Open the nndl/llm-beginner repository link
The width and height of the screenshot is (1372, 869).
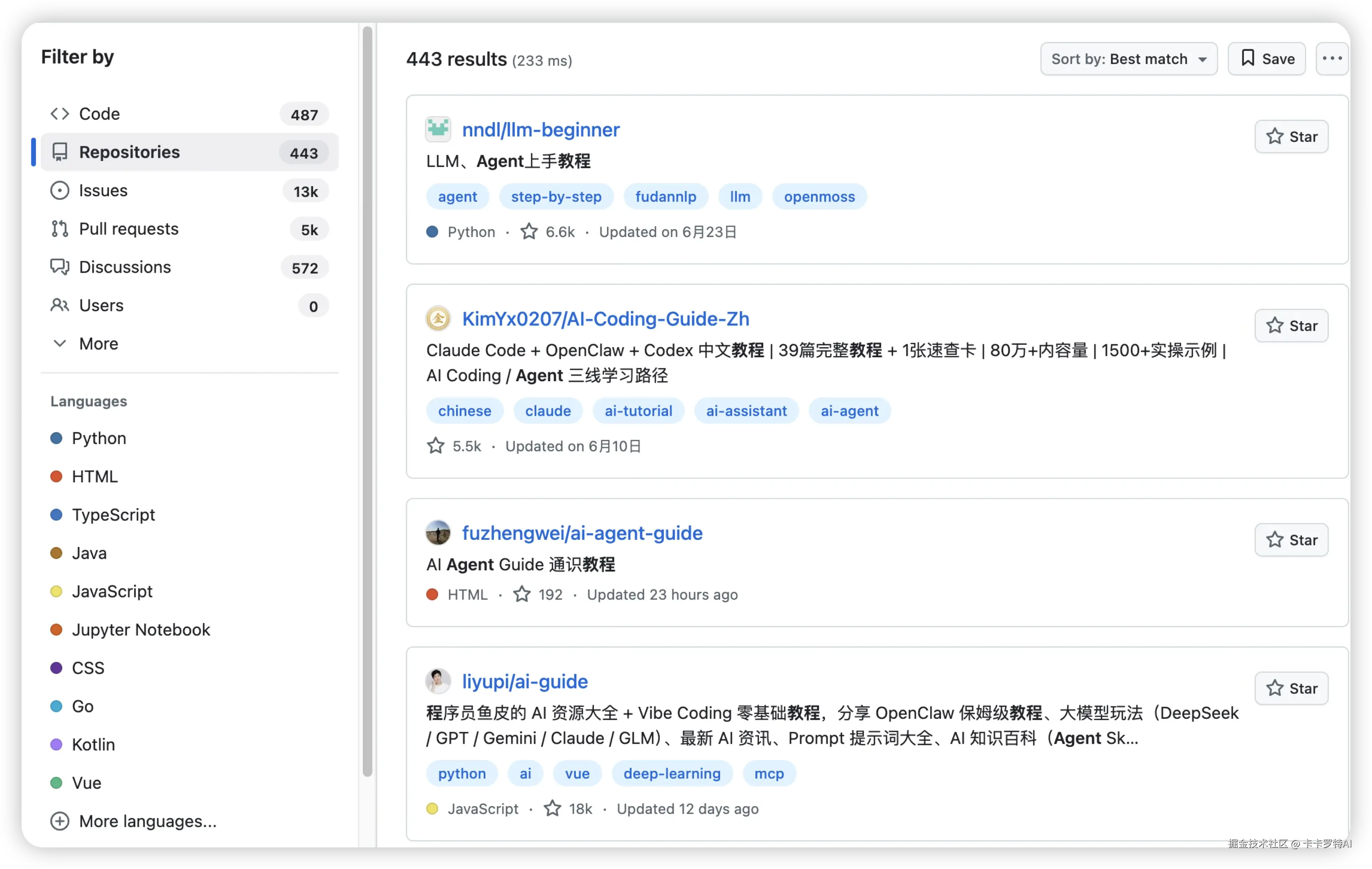pyautogui.click(x=541, y=129)
